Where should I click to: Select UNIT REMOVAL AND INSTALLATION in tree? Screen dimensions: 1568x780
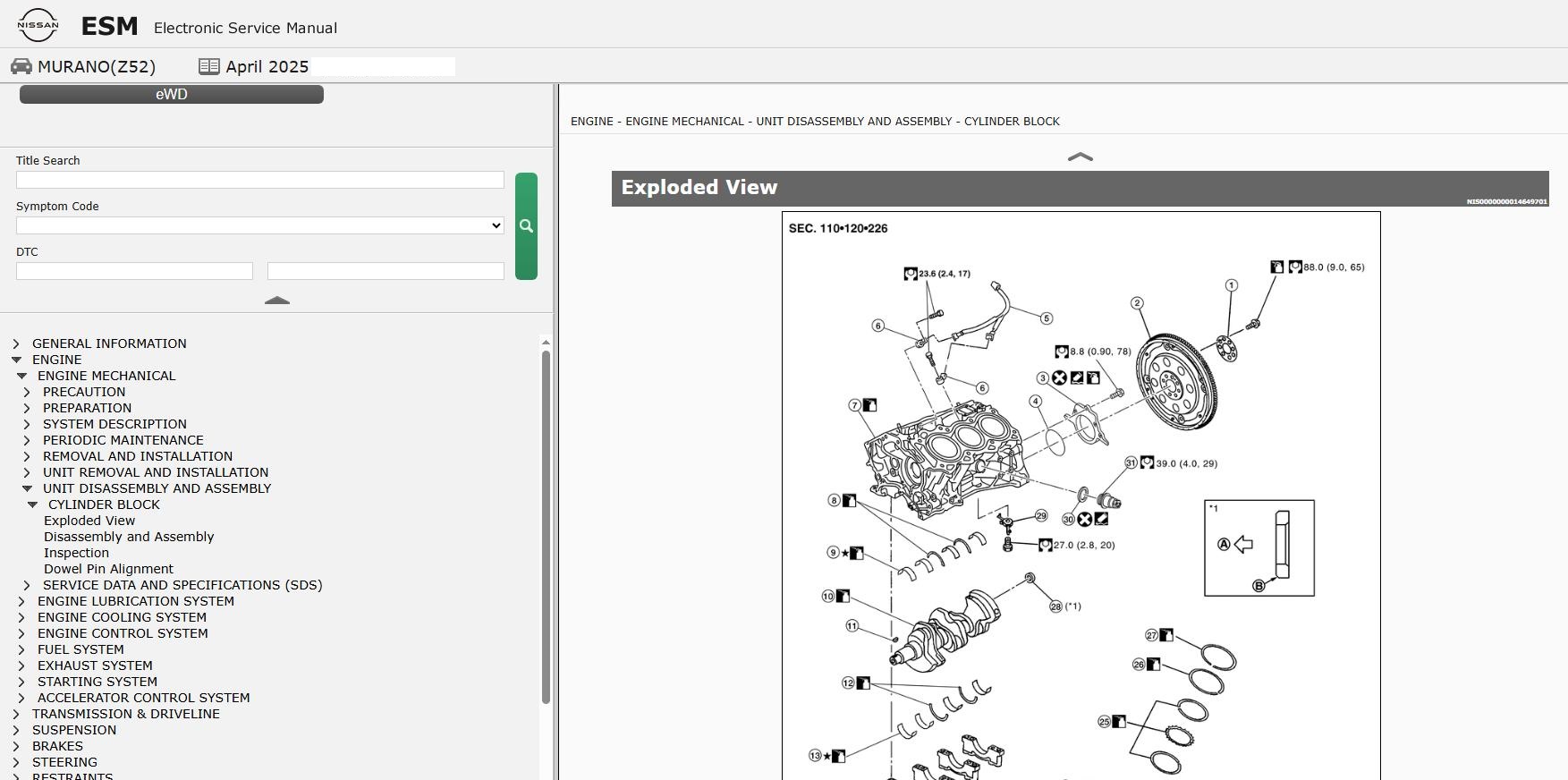click(156, 472)
